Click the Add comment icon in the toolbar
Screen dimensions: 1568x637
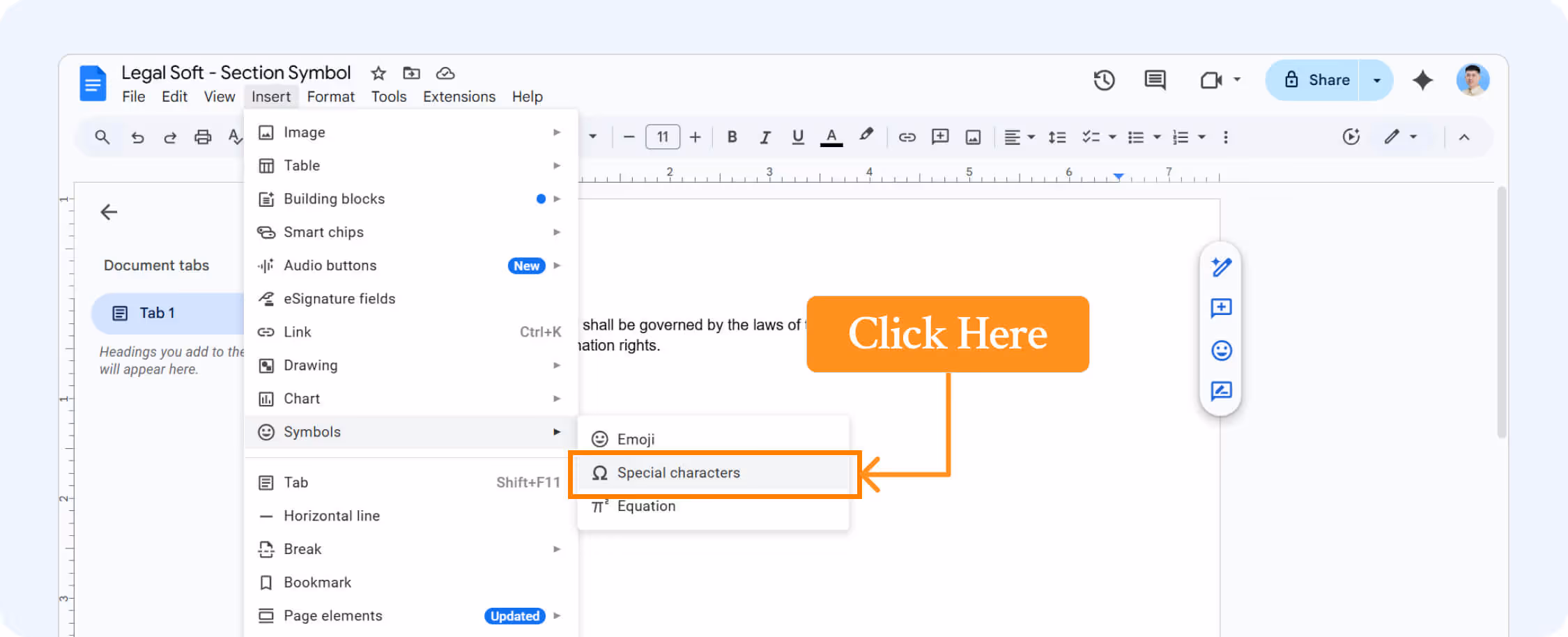tap(939, 137)
